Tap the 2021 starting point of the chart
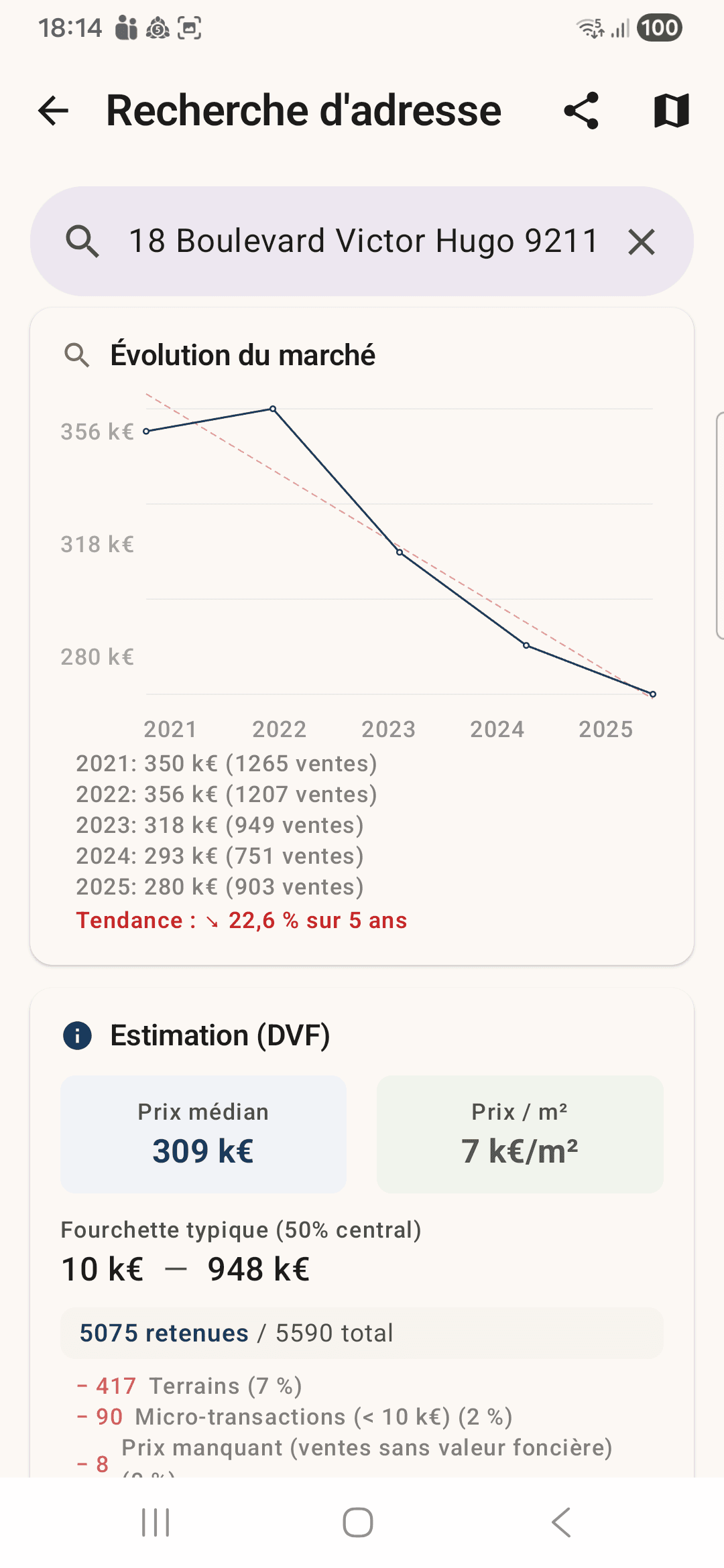The width and height of the screenshot is (724, 1568). [x=146, y=432]
